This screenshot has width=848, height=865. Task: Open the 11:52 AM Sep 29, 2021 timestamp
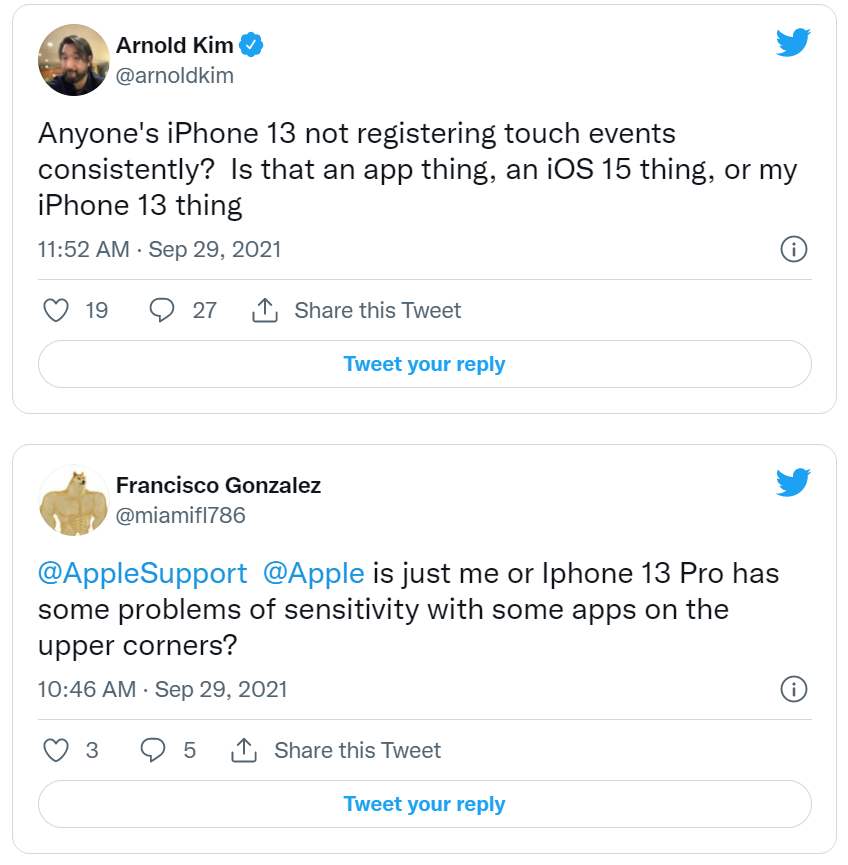click(x=160, y=249)
